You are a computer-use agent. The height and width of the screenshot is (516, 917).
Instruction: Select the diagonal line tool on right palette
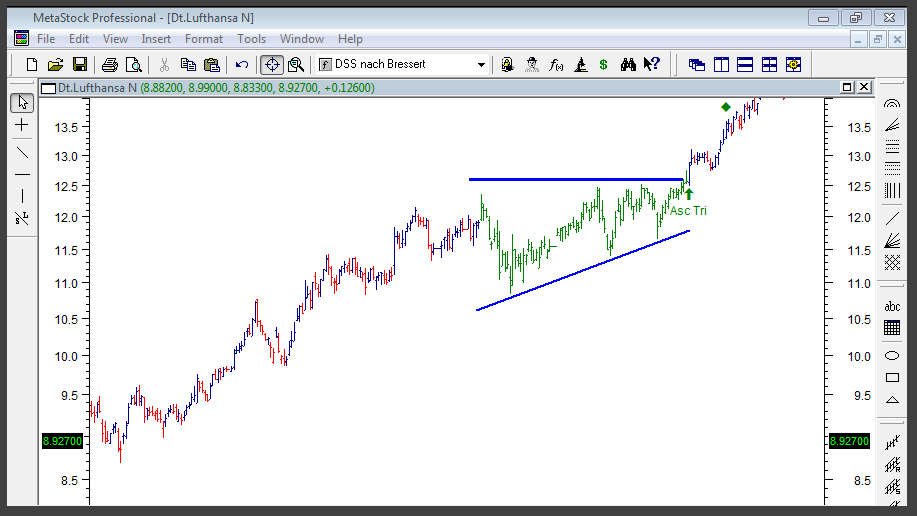[892, 218]
